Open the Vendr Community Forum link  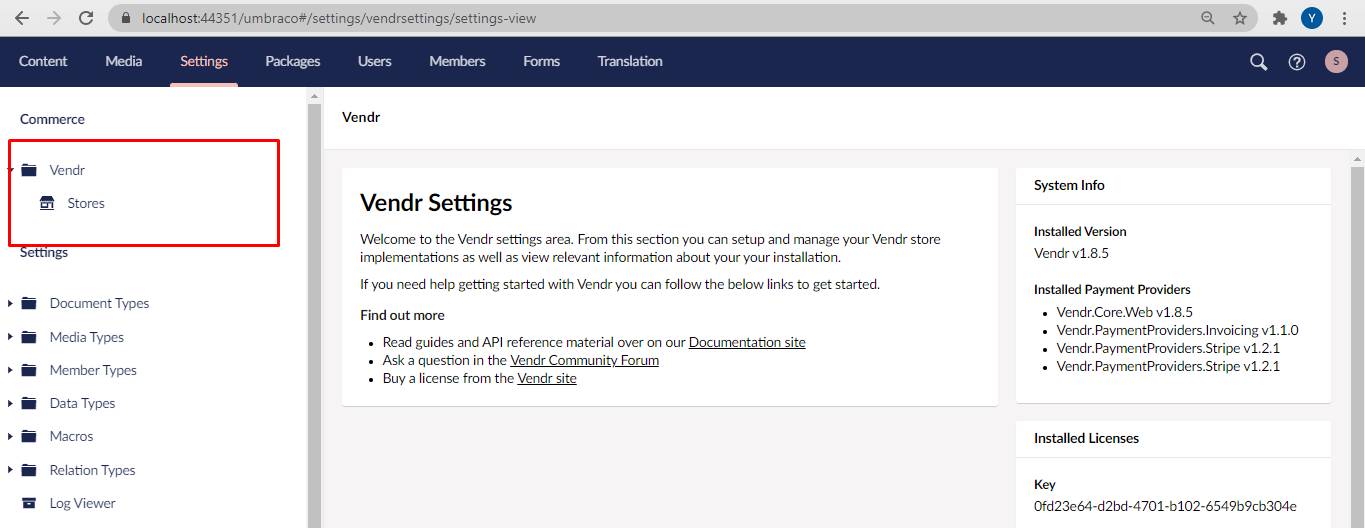(x=584, y=360)
